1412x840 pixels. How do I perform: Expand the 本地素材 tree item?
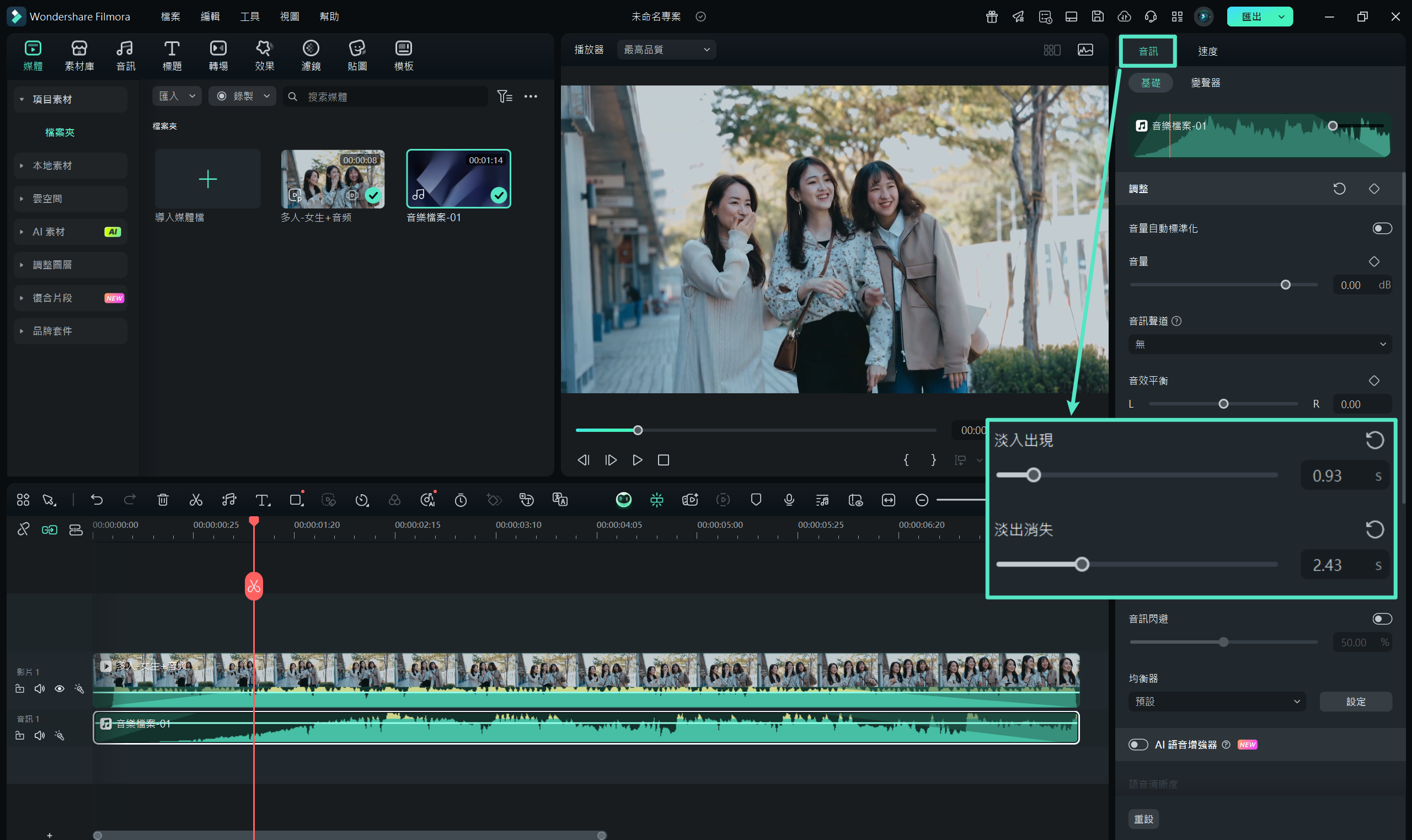pyautogui.click(x=70, y=166)
